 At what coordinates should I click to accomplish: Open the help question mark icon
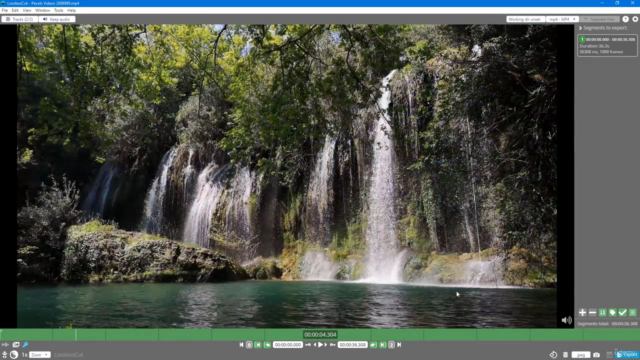click(625, 19)
